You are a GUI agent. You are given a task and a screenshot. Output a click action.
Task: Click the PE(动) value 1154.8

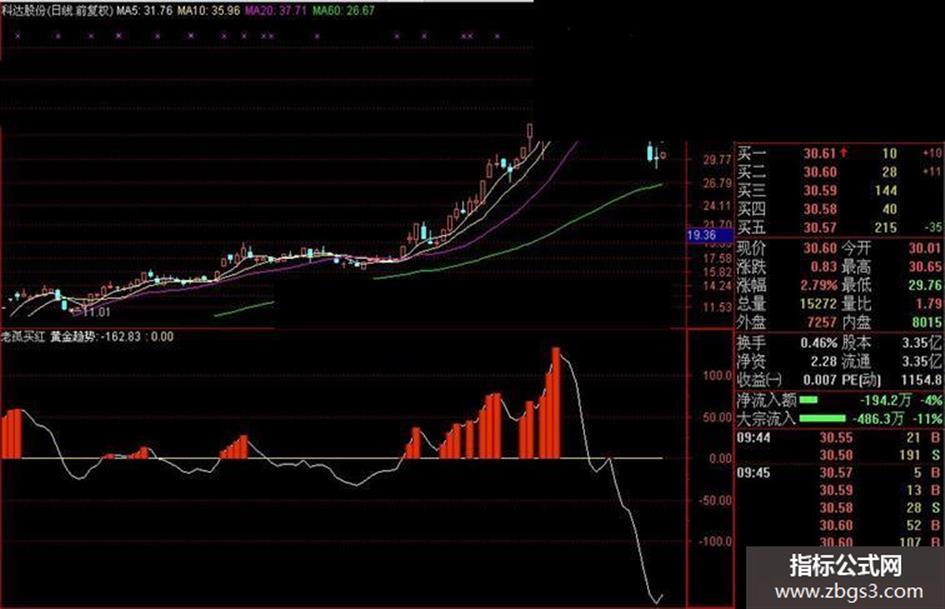(x=921, y=380)
